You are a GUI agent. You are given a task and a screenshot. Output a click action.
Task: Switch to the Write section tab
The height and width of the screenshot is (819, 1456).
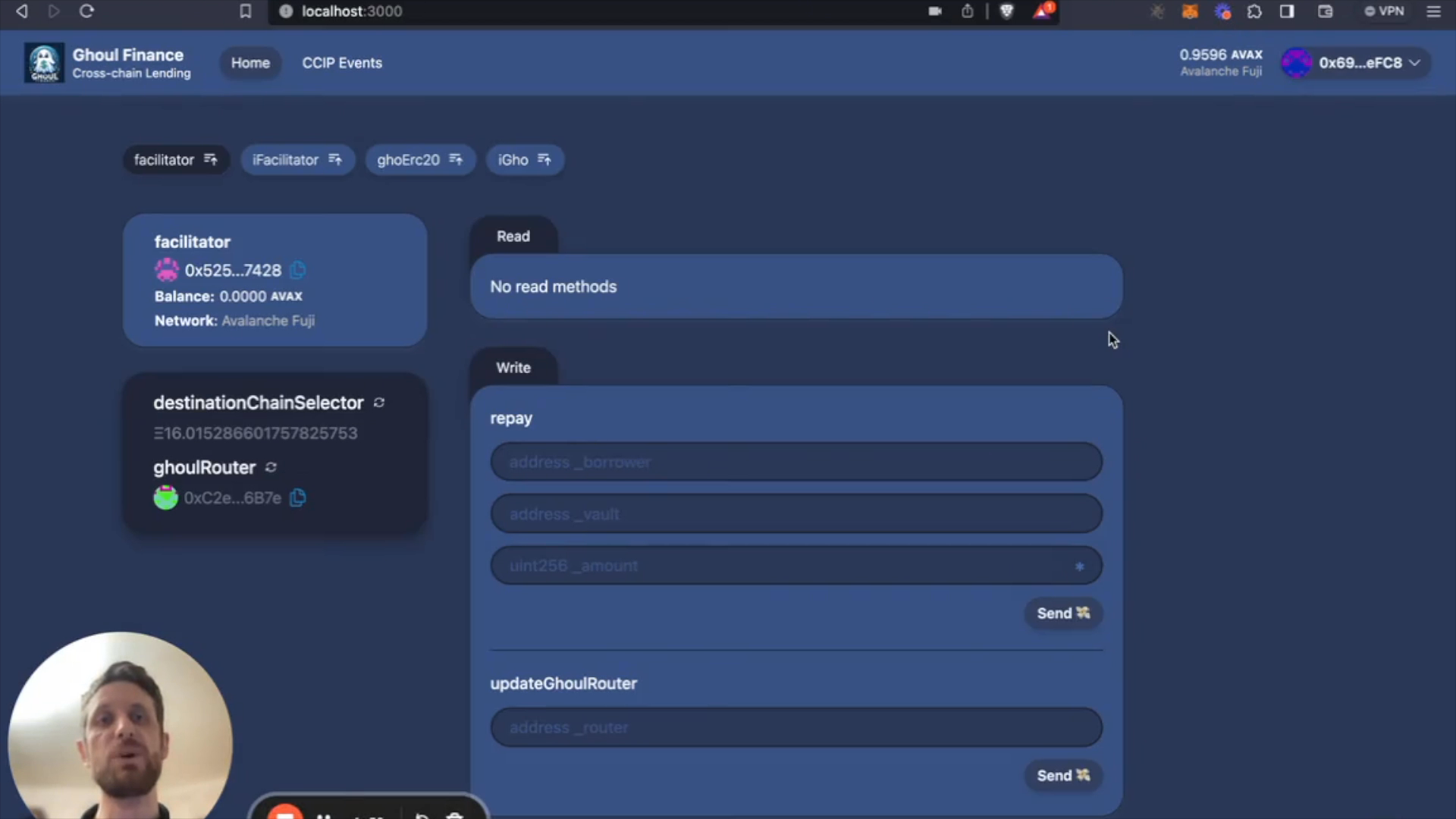pos(513,368)
